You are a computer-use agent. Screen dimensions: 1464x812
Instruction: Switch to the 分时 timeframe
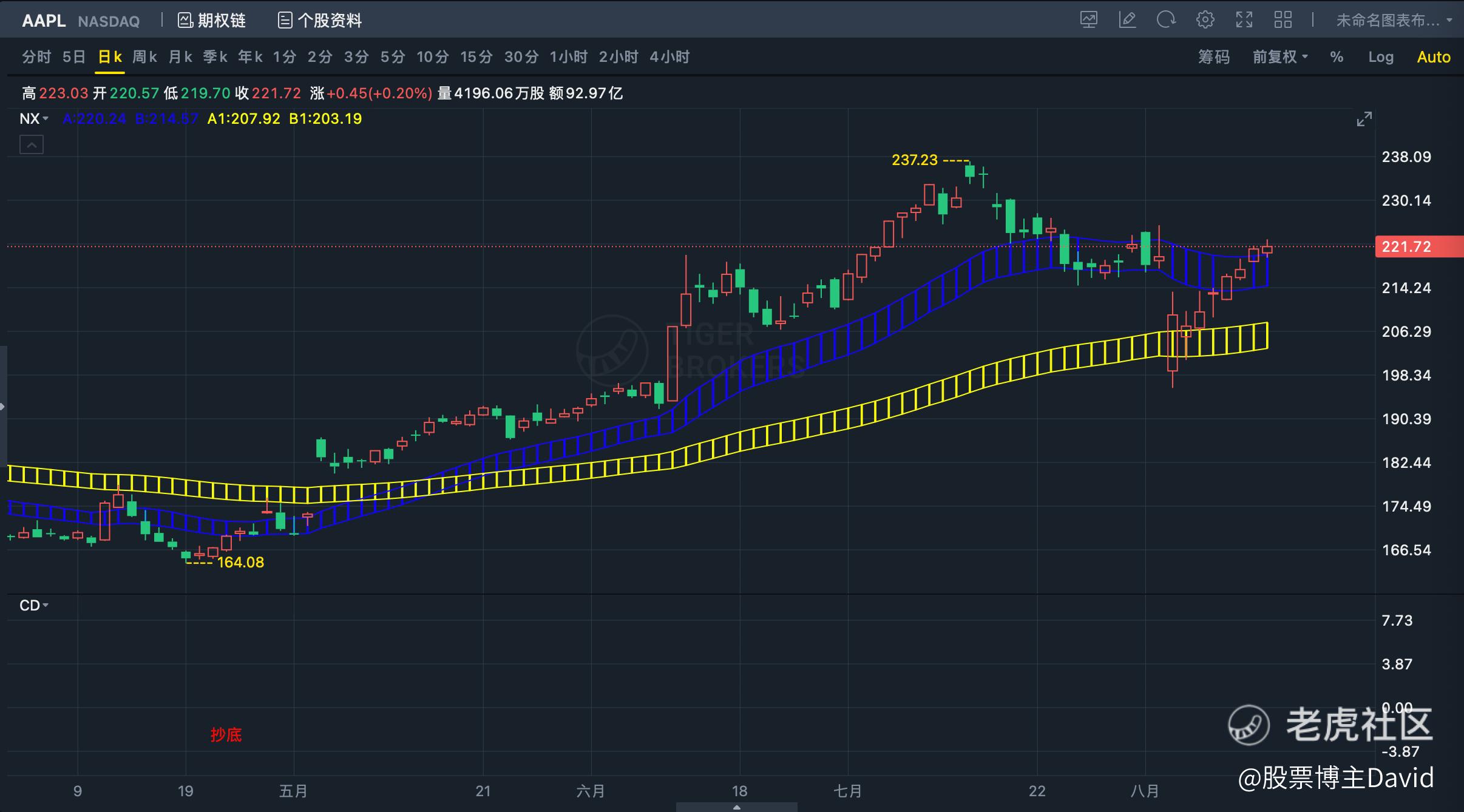coord(36,57)
